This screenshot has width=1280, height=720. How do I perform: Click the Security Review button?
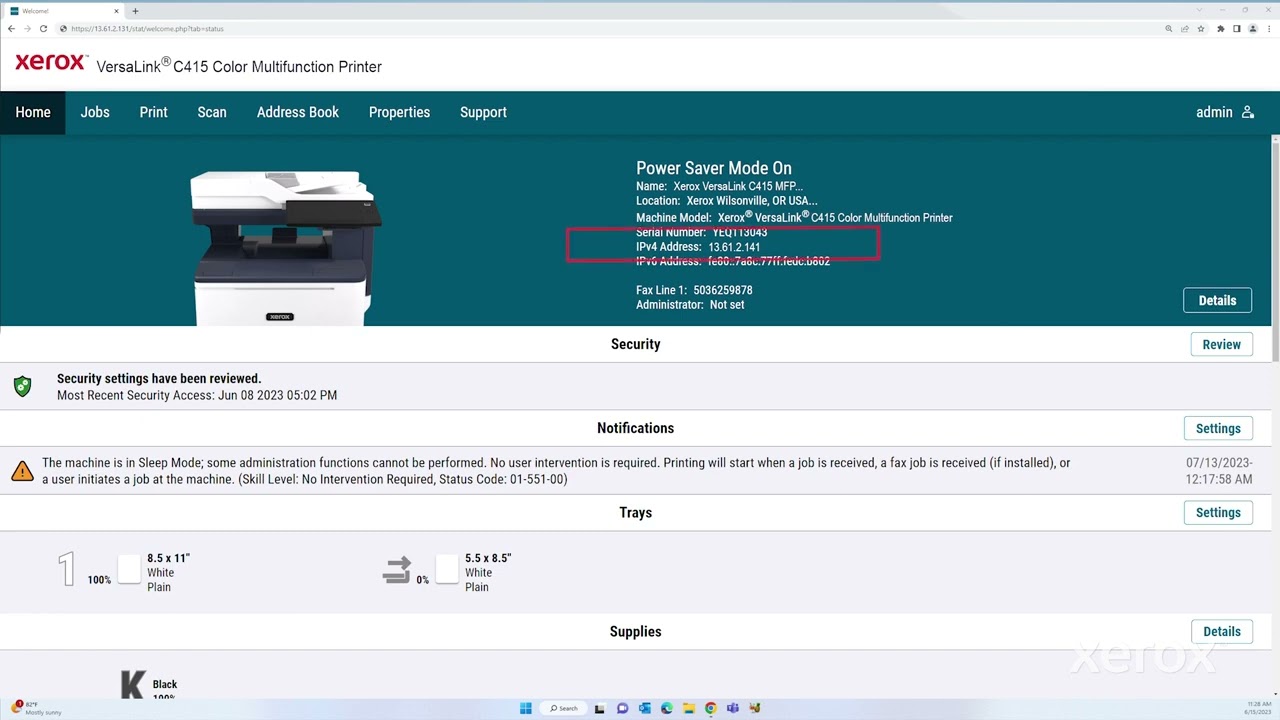click(1221, 344)
